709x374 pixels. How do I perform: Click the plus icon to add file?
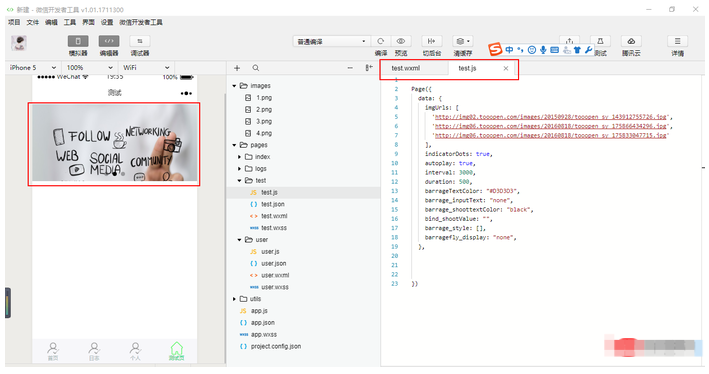236,68
